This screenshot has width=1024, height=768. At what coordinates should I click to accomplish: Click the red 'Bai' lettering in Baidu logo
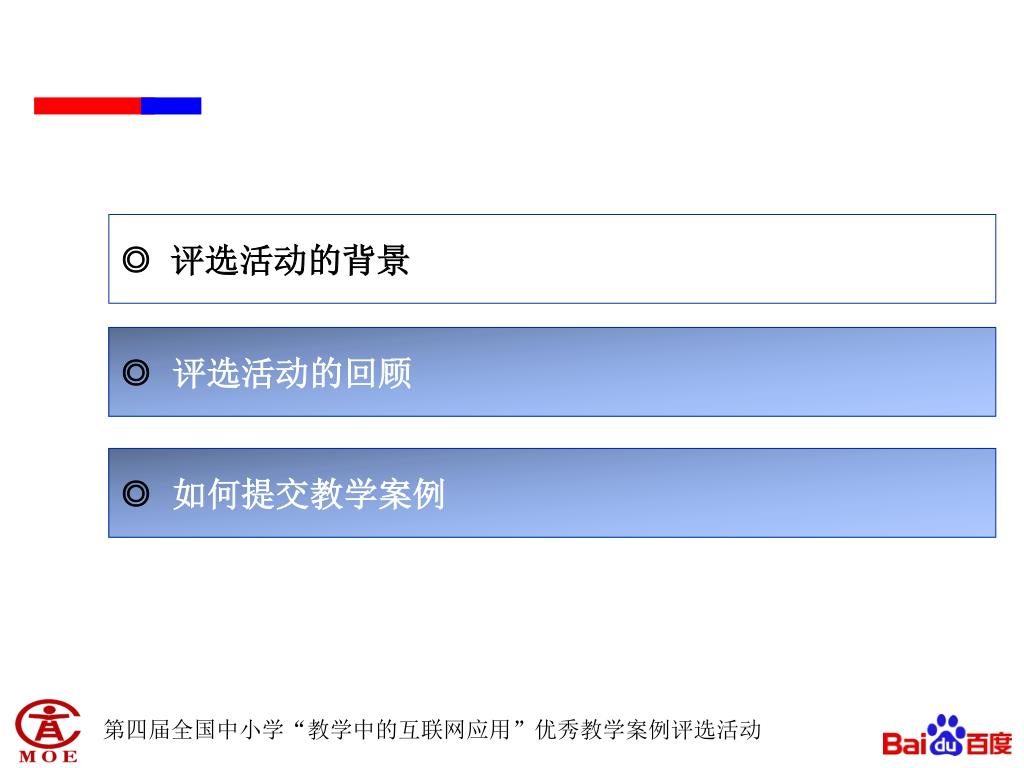click(904, 743)
